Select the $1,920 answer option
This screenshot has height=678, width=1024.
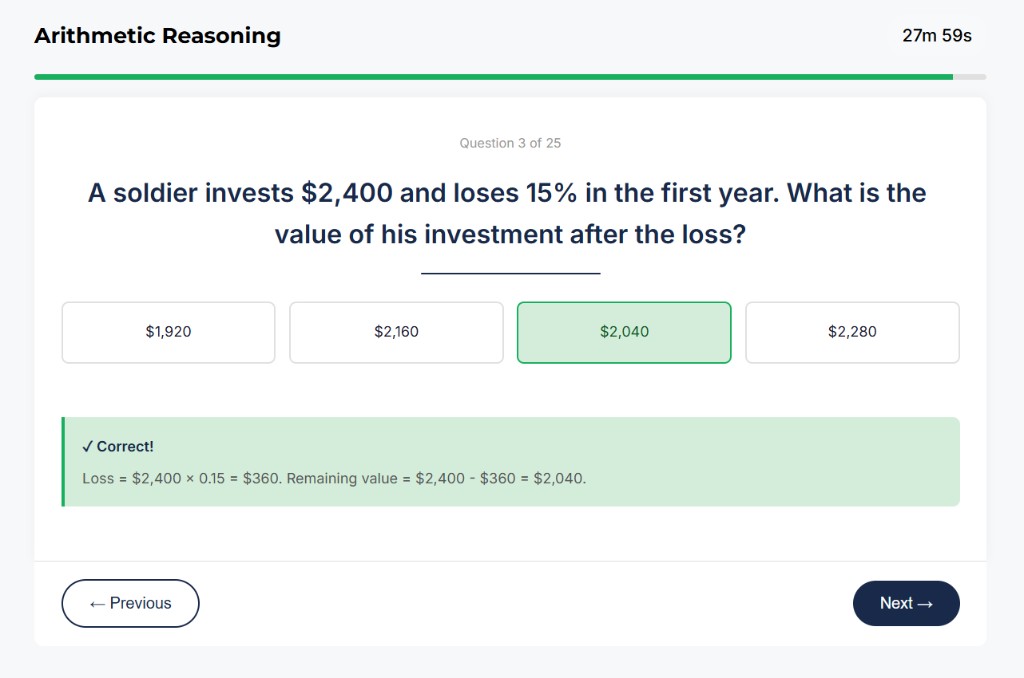click(167, 331)
